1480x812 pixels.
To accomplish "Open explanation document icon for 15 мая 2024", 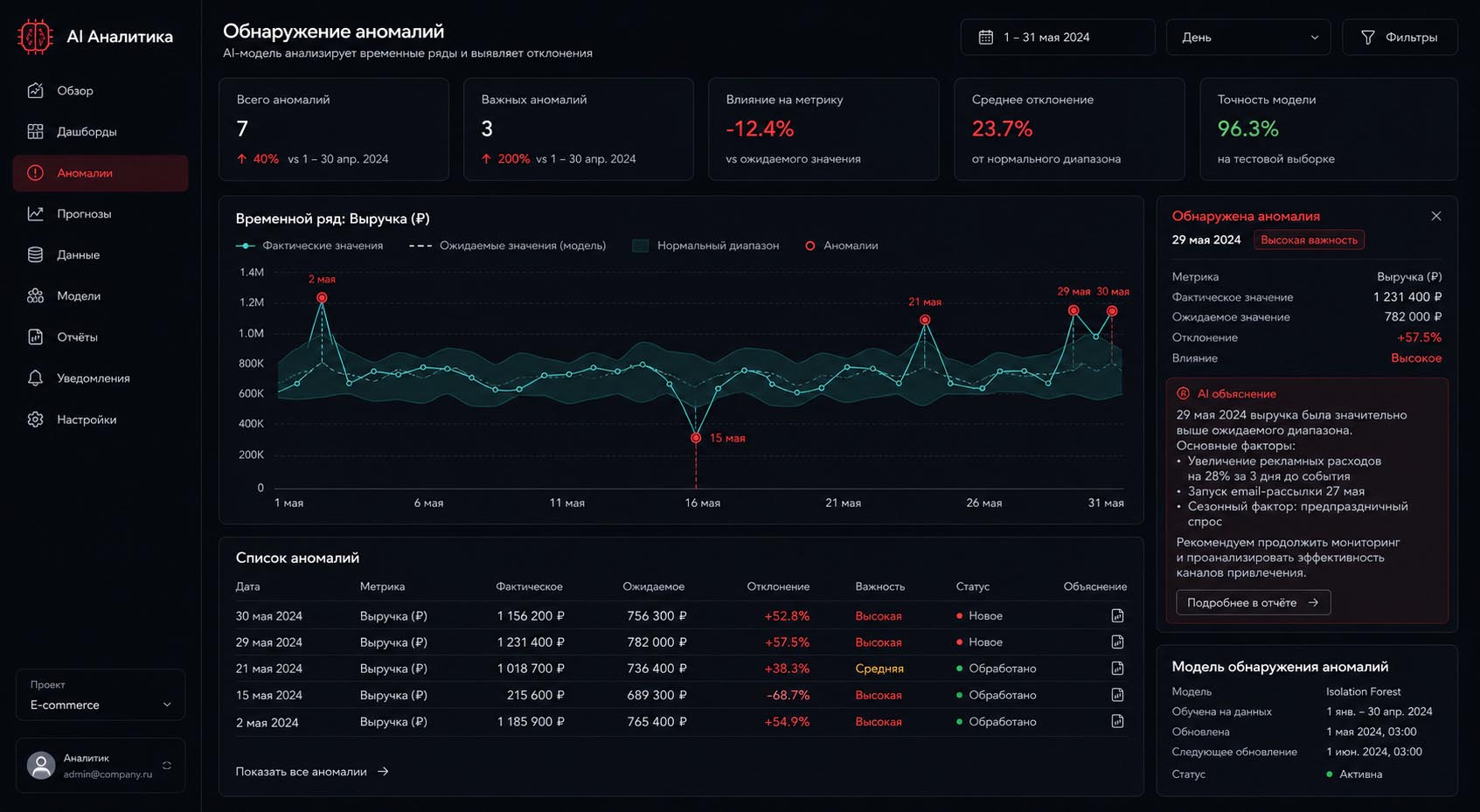I will (x=1117, y=695).
